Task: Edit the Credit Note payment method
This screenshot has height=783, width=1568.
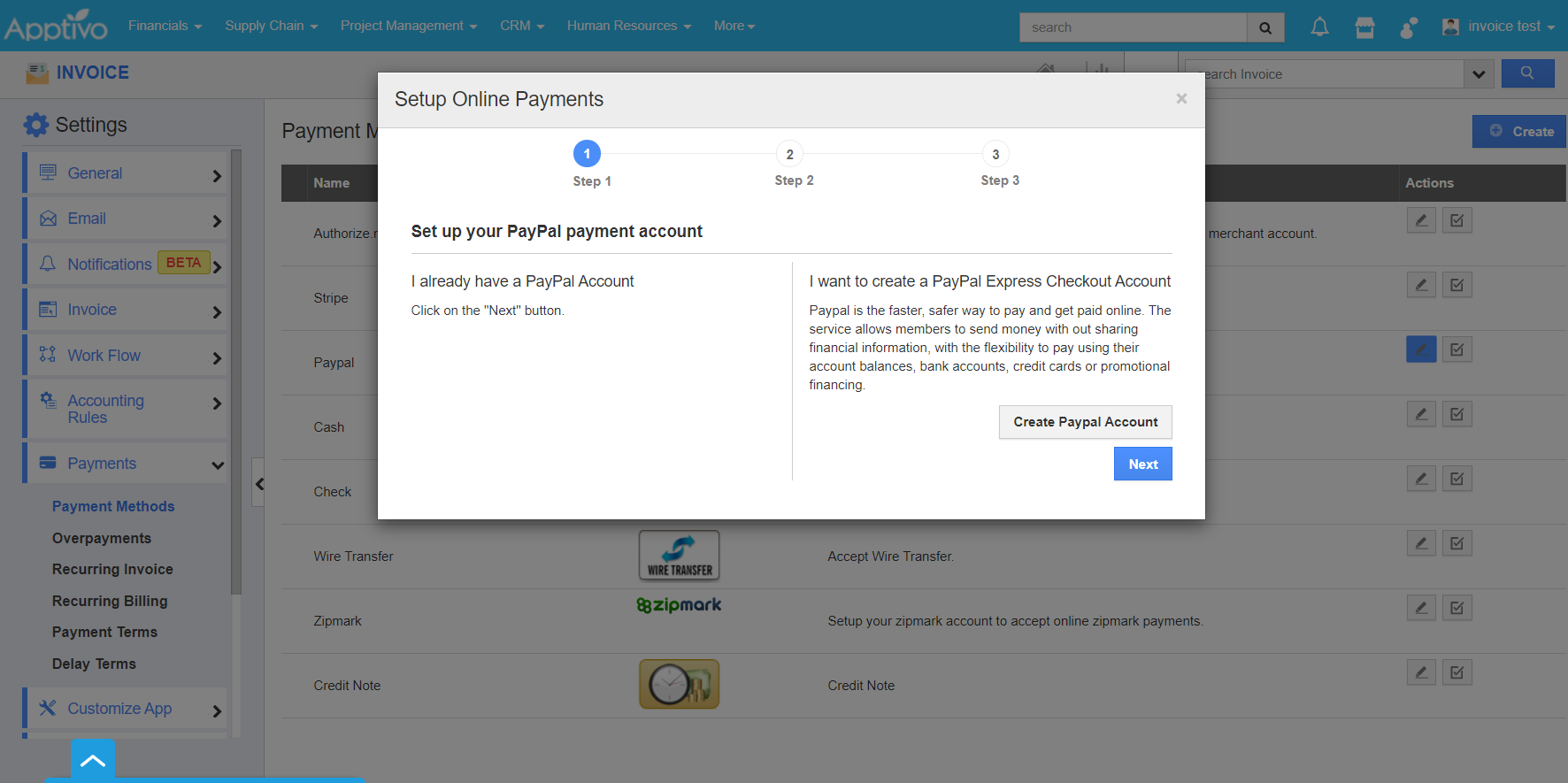Action: point(1421,672)
